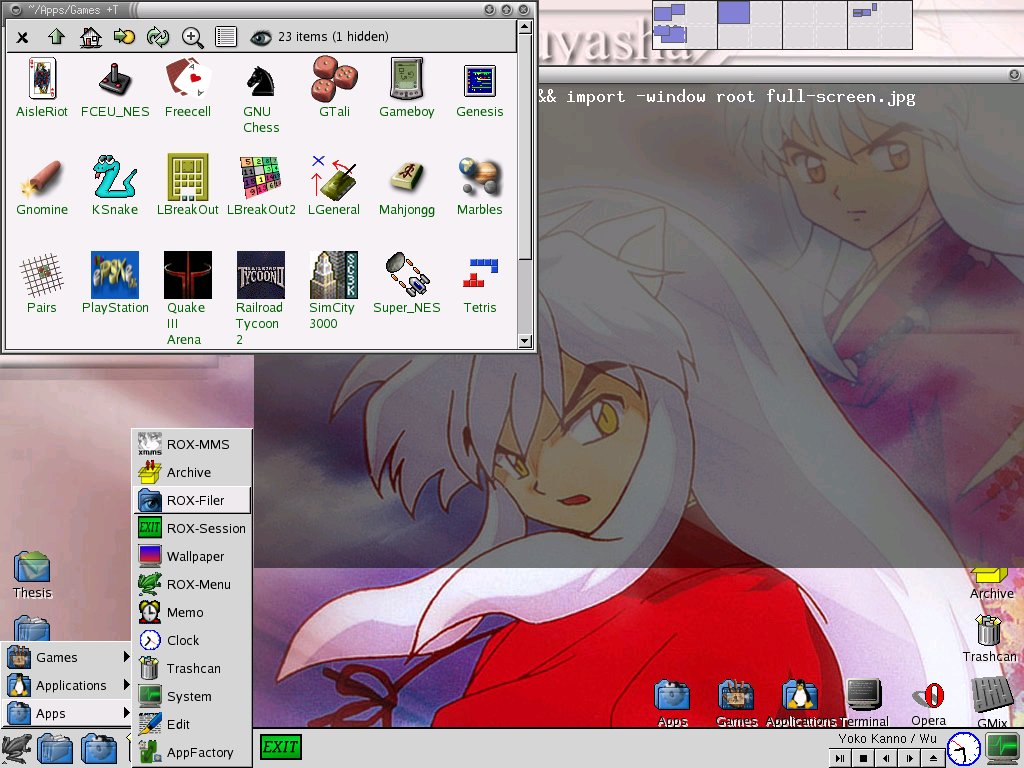Viewport: 1024px width, 768px height.
Task: Open the Games submenu
Action: tap(67, 657)
